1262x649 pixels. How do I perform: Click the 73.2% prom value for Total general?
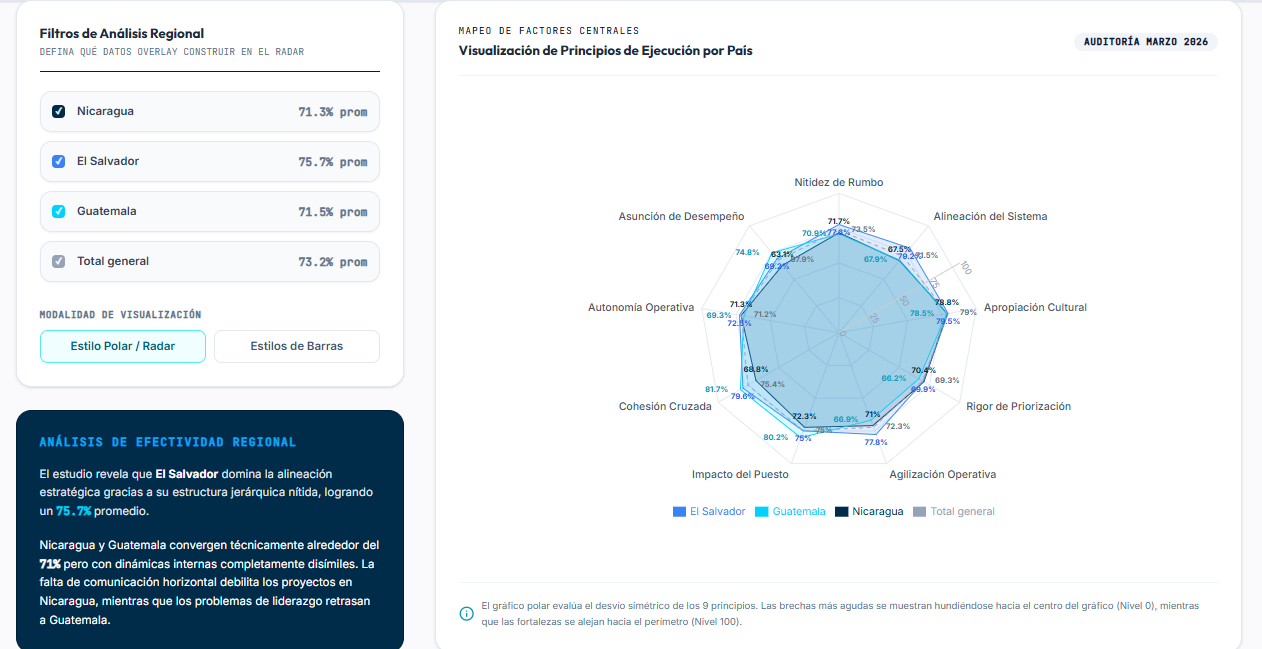click(x=332, y=262)
